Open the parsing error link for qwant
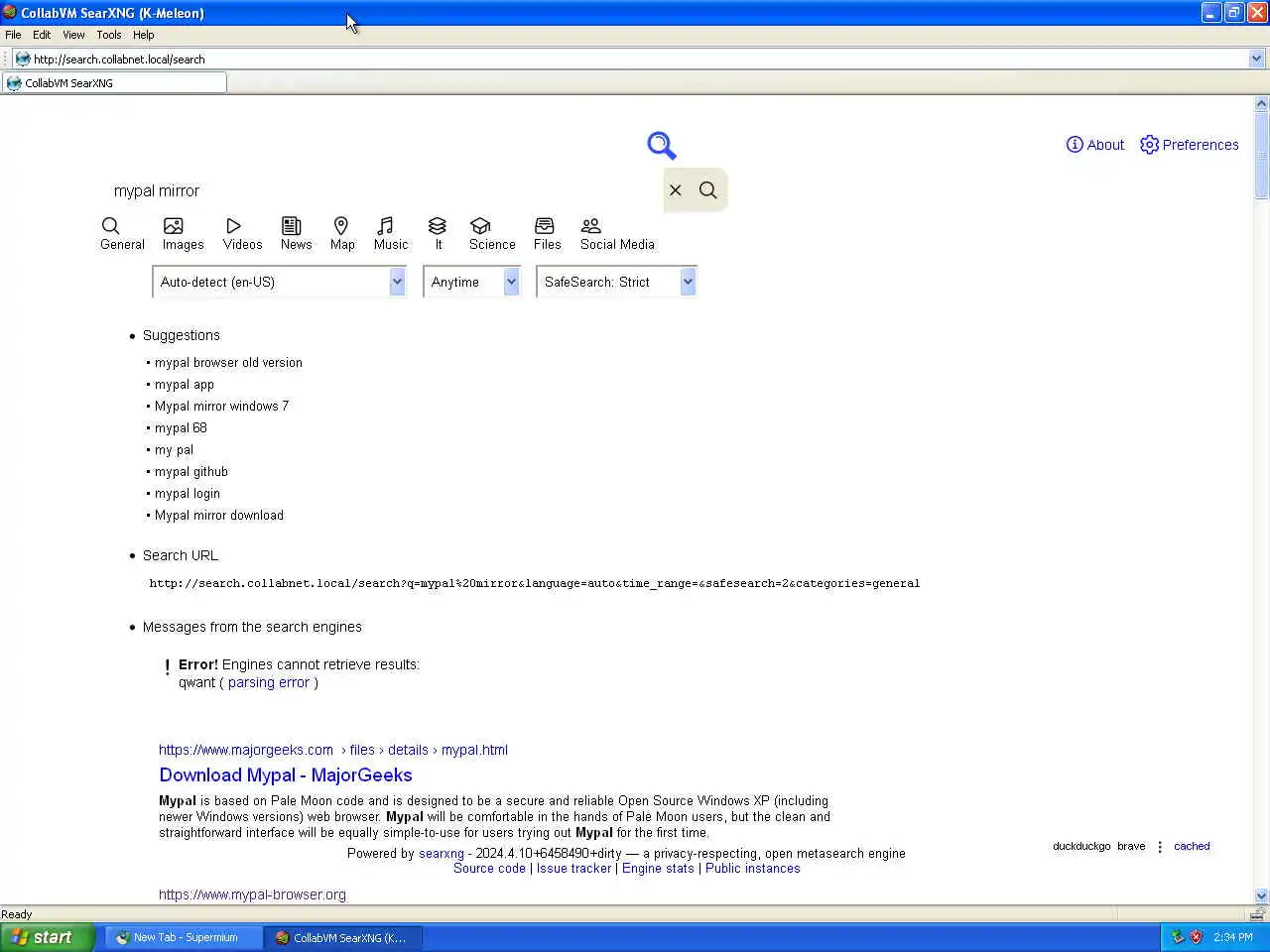Viewport: 1270px width, 952px height. point(269,682)
